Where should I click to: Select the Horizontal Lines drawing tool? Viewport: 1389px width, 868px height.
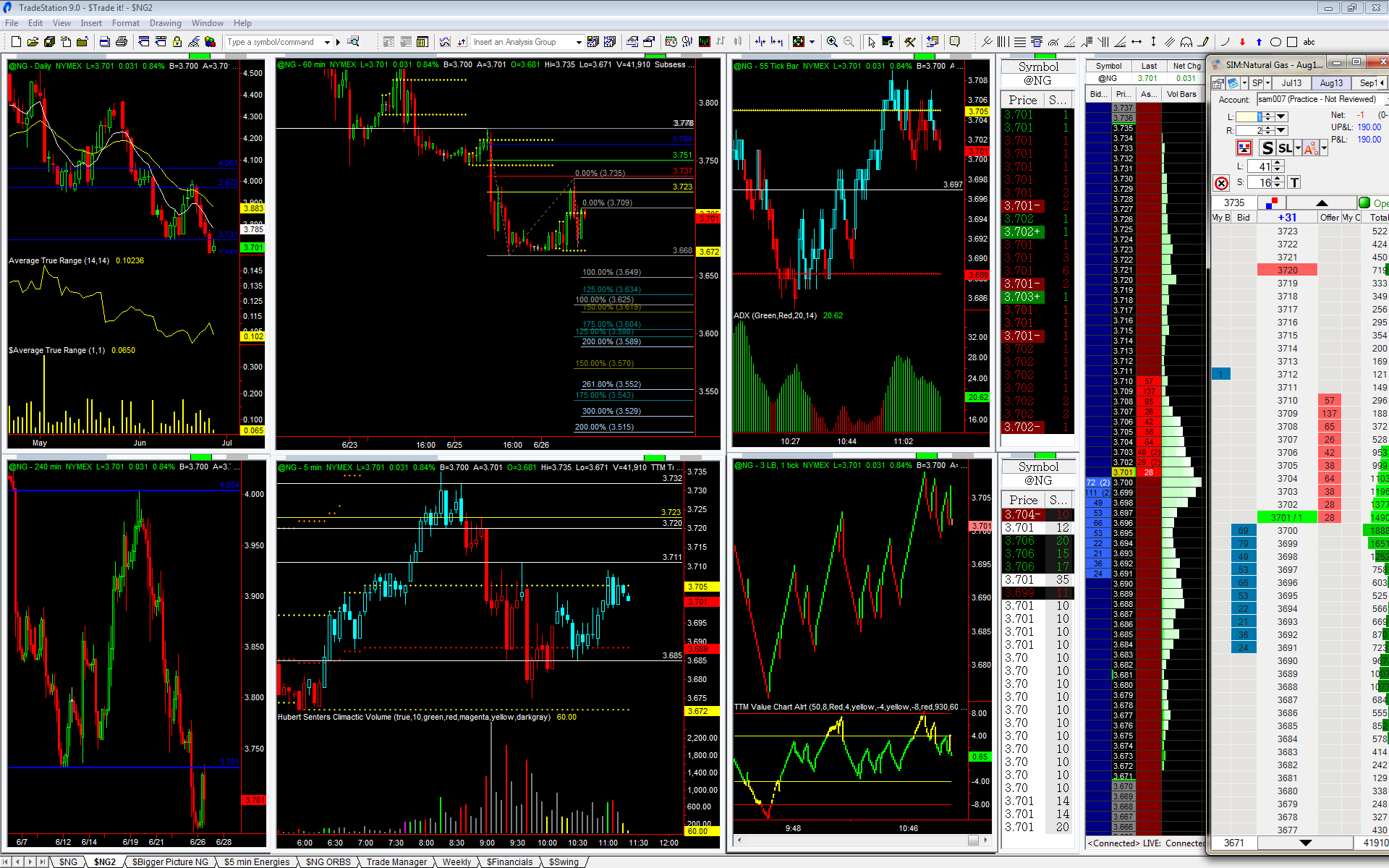pyautogui.click(x=1019, y=42)
